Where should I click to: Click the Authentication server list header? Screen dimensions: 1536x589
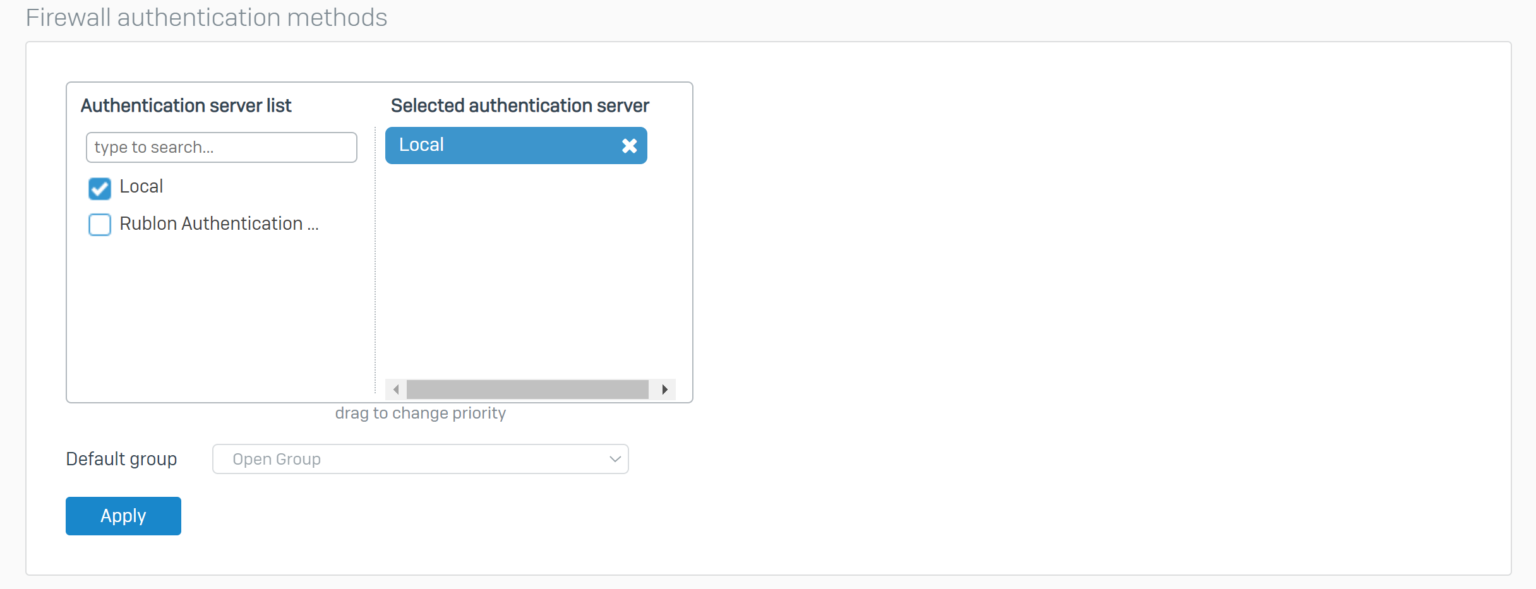pyautogui.click(x=186, y=105)
